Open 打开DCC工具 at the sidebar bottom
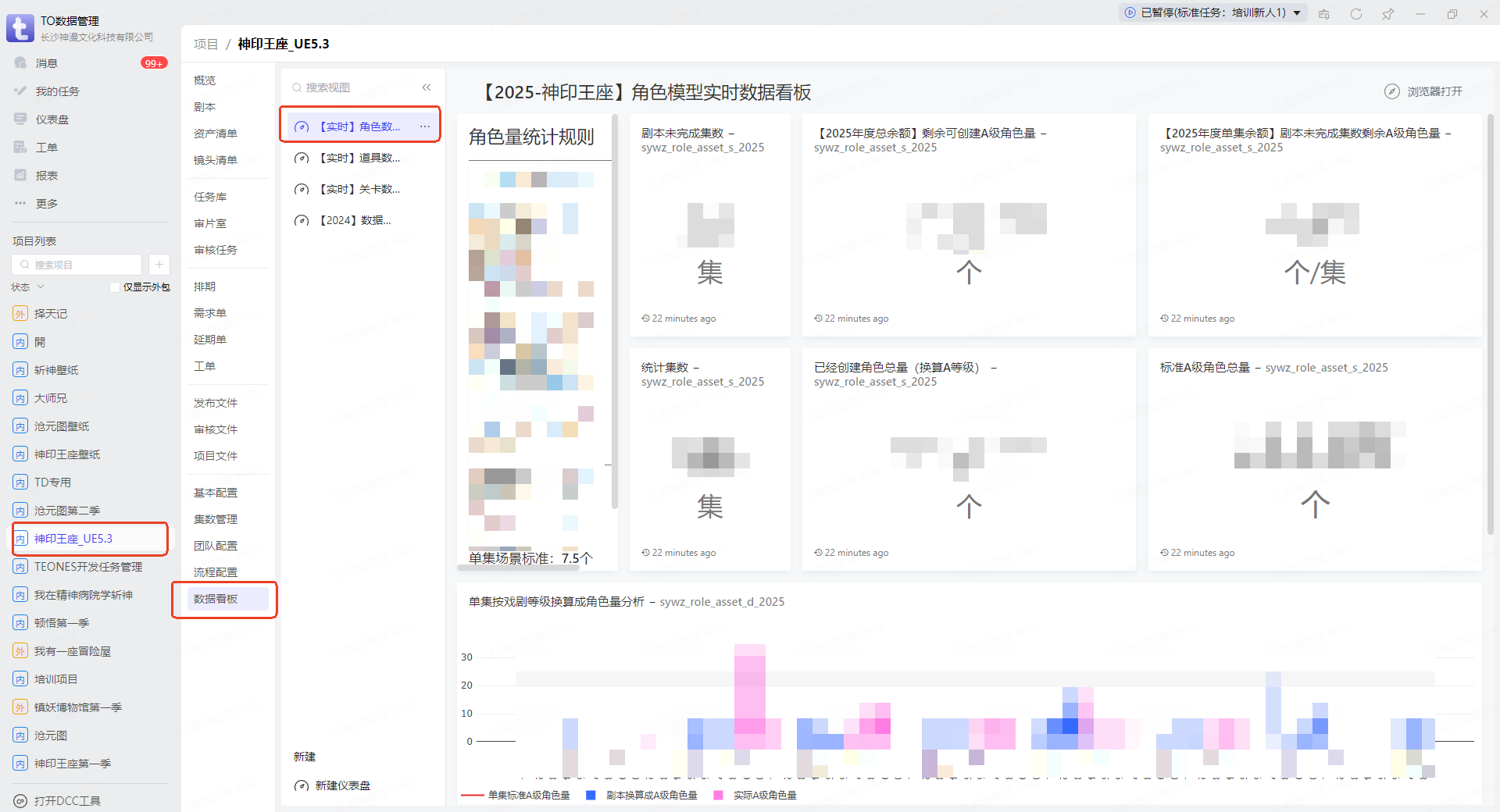 pyautogui.click(x=67, y=800)
